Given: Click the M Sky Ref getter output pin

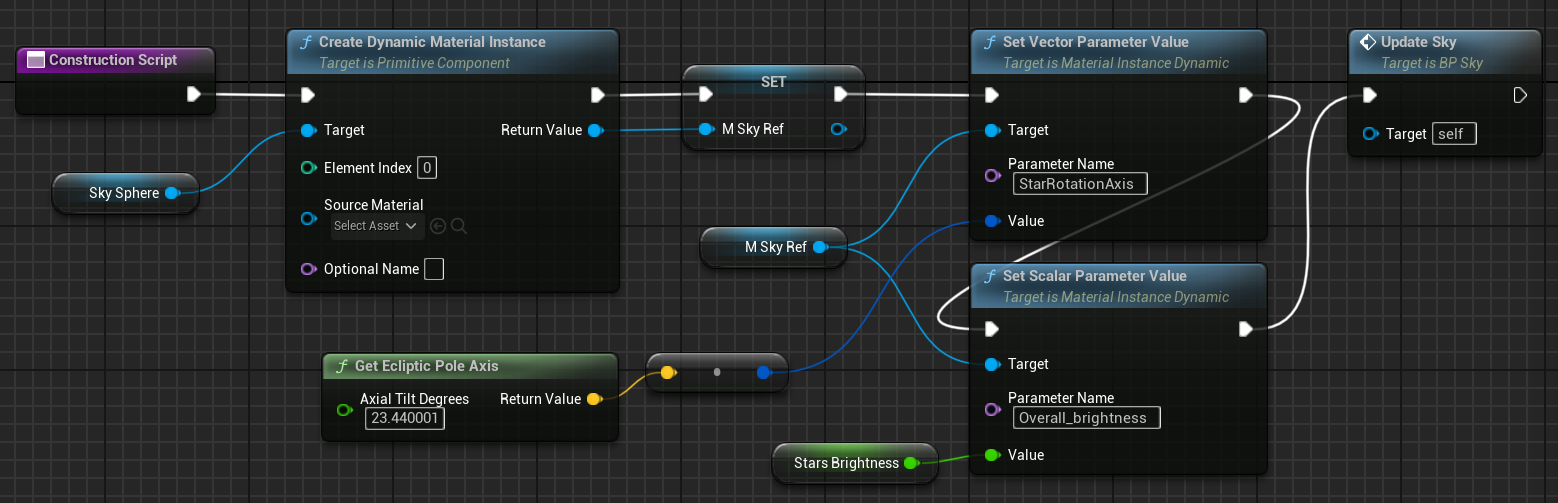Looking at the screenshot, I should (x=820, y=247).
